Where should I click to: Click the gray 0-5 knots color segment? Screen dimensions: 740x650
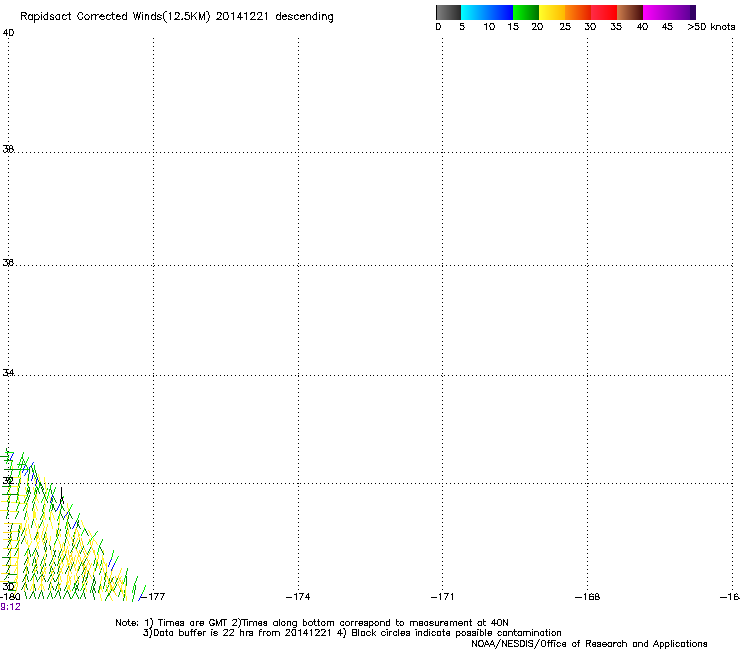(448, 12)
